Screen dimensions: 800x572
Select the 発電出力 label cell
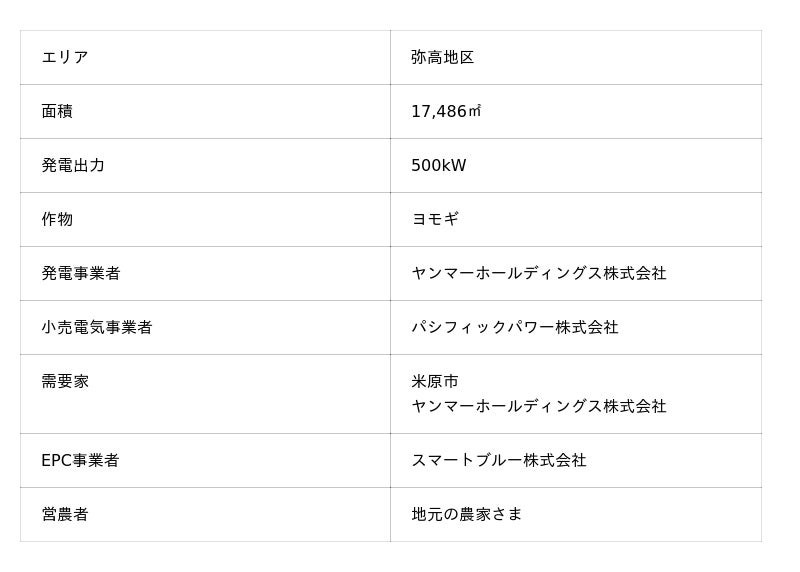73,166
